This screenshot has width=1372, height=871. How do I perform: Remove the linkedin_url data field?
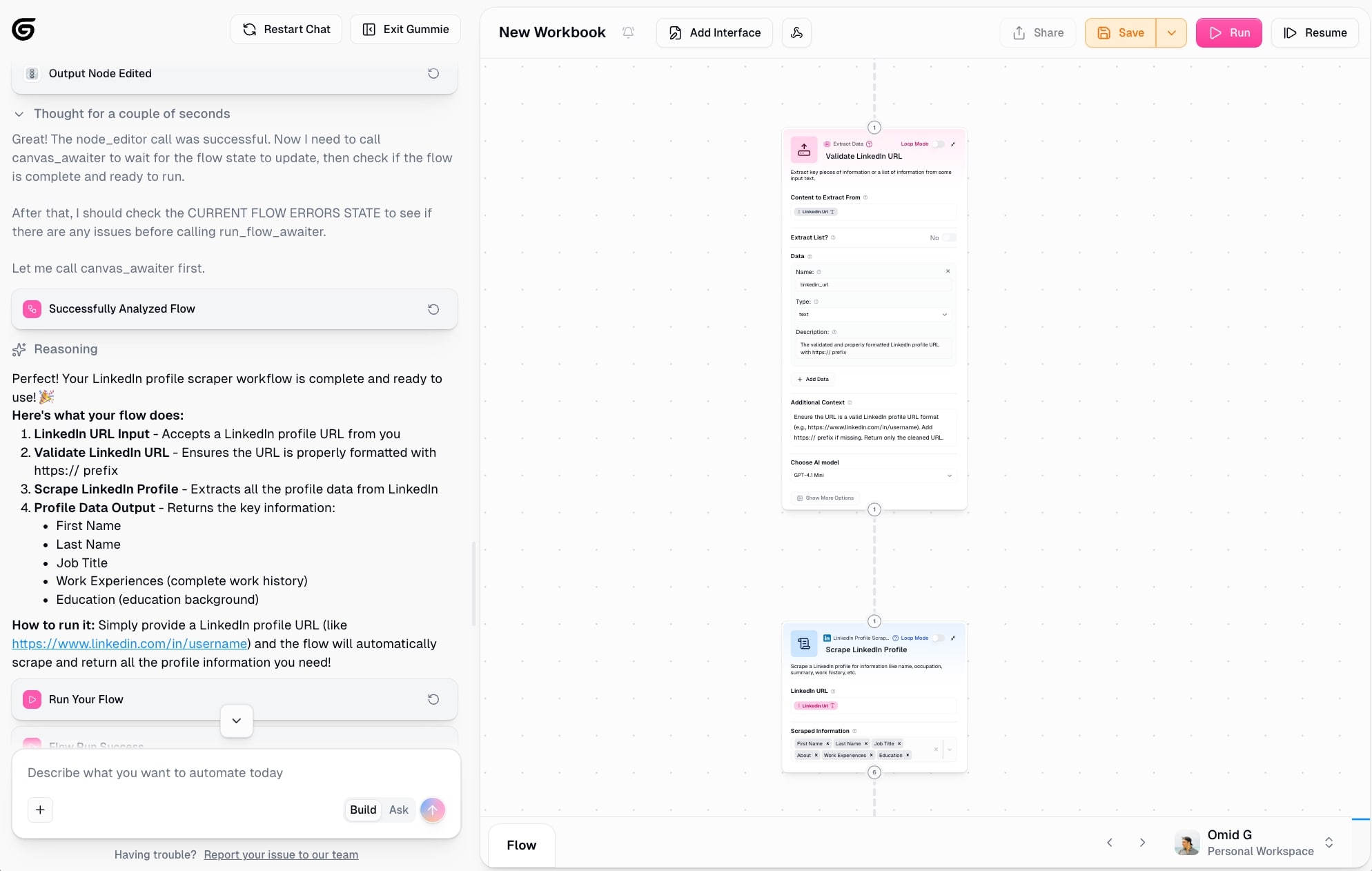pos(948,271)
